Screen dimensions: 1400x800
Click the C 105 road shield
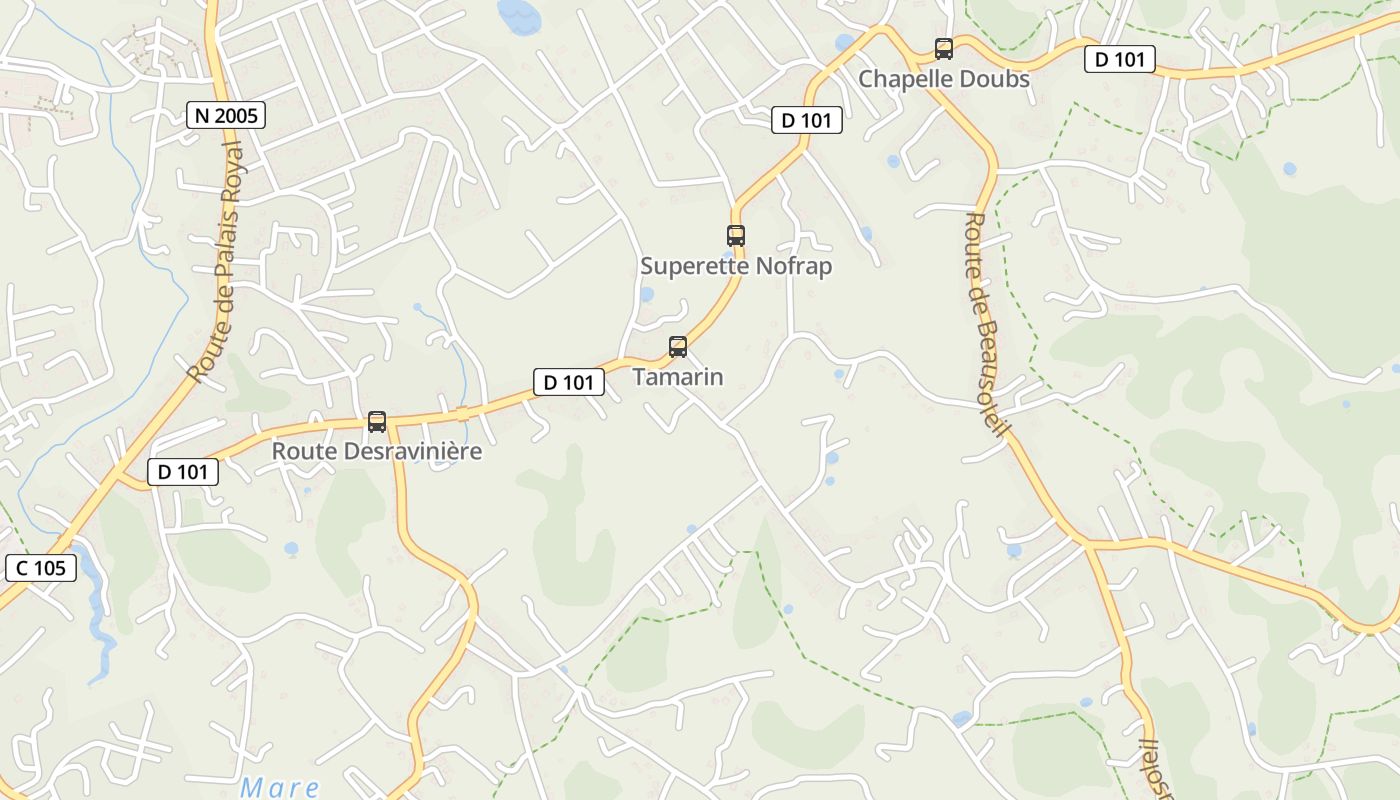[41, 569]
